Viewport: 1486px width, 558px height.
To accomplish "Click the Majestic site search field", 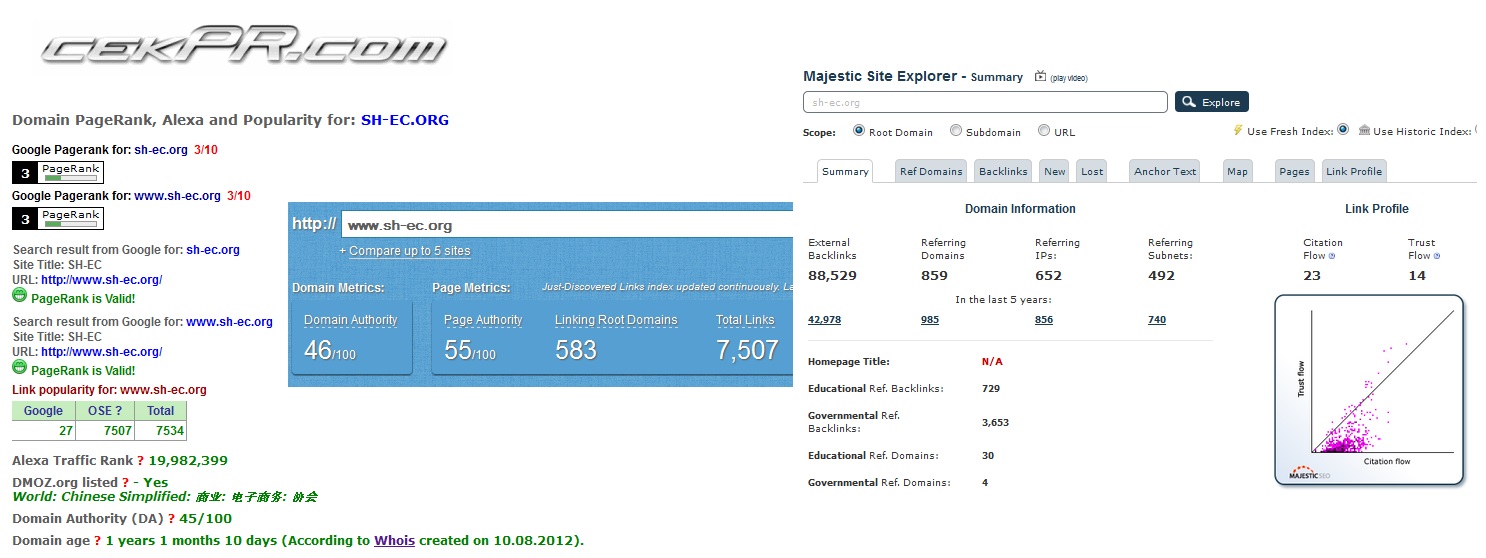I will click(985, 102).
